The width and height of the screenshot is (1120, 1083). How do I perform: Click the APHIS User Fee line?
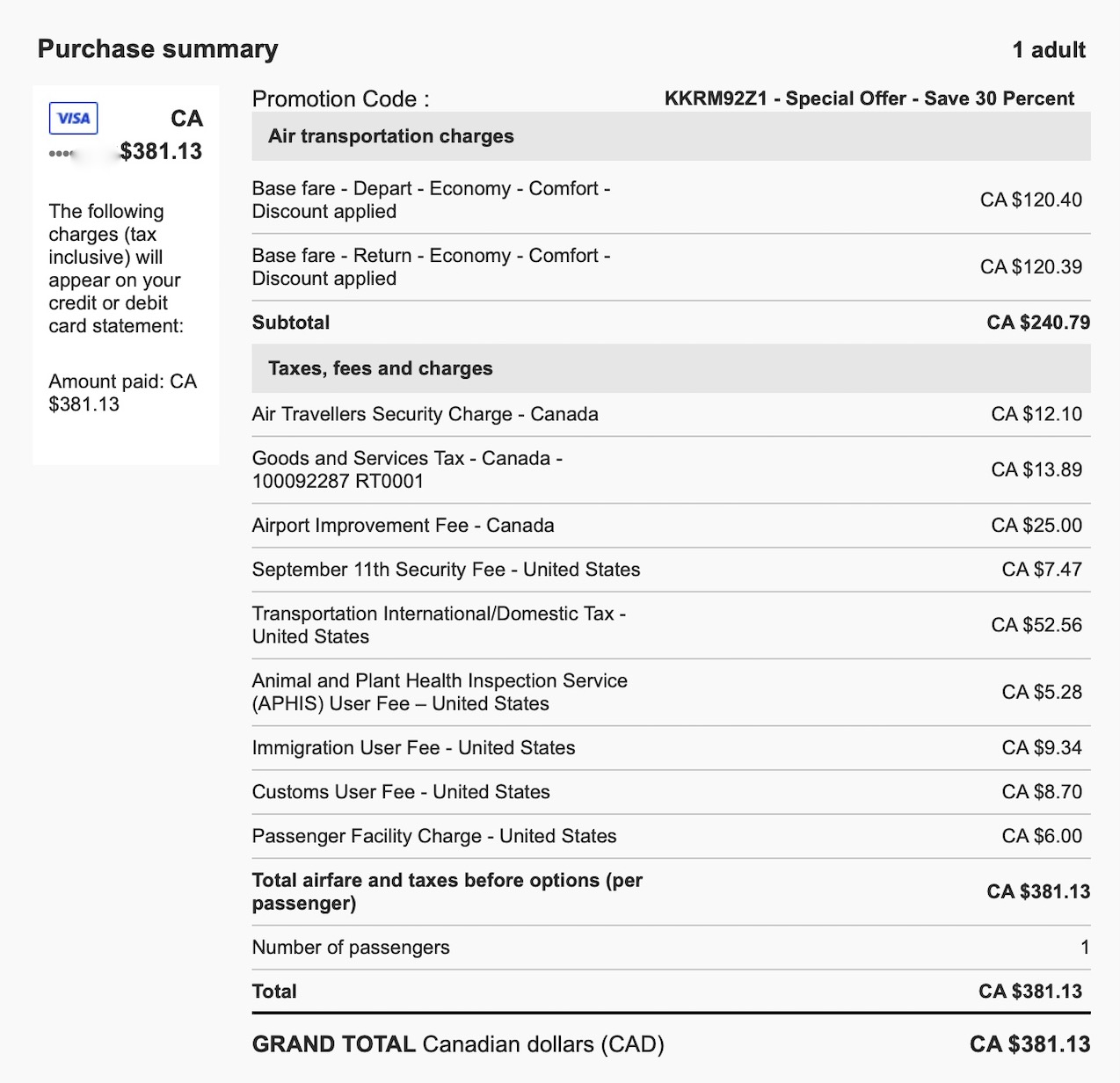[440, 692]
